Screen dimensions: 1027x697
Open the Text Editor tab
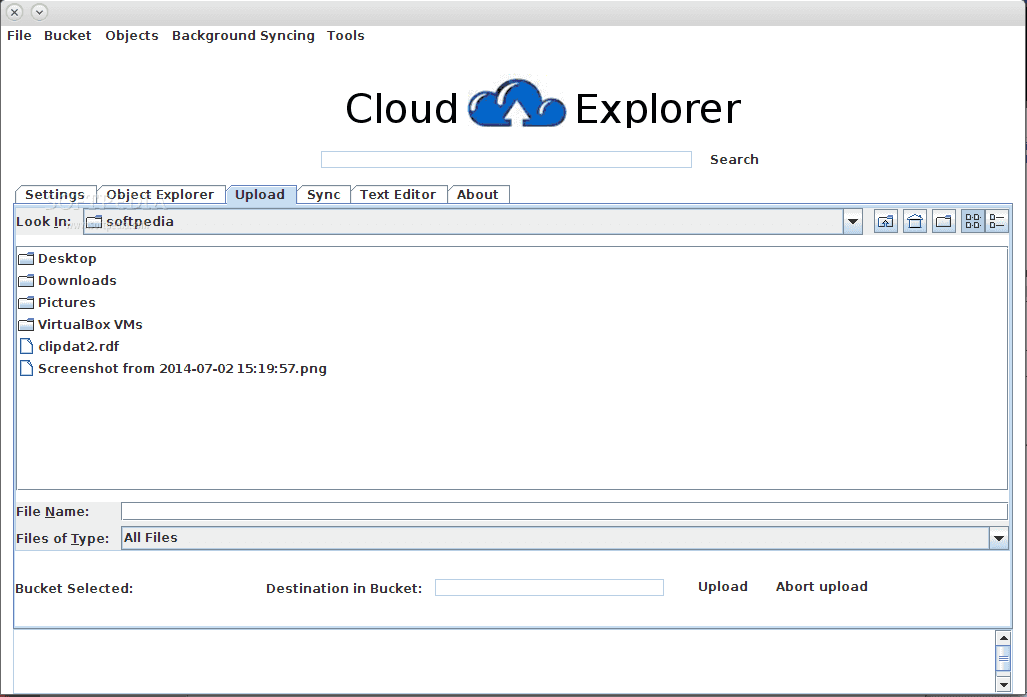click(x=398, y=195)
